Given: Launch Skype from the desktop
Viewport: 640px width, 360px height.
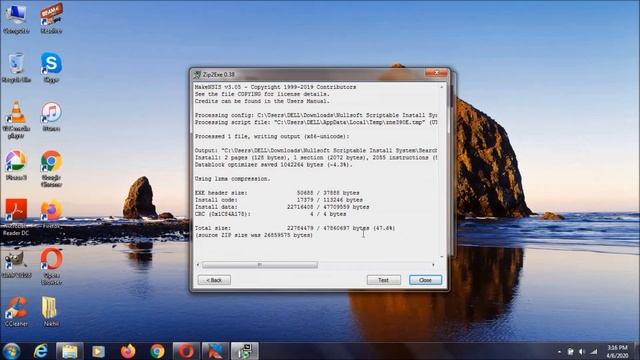Looking at the screenshot, I should tap(51, 67).
